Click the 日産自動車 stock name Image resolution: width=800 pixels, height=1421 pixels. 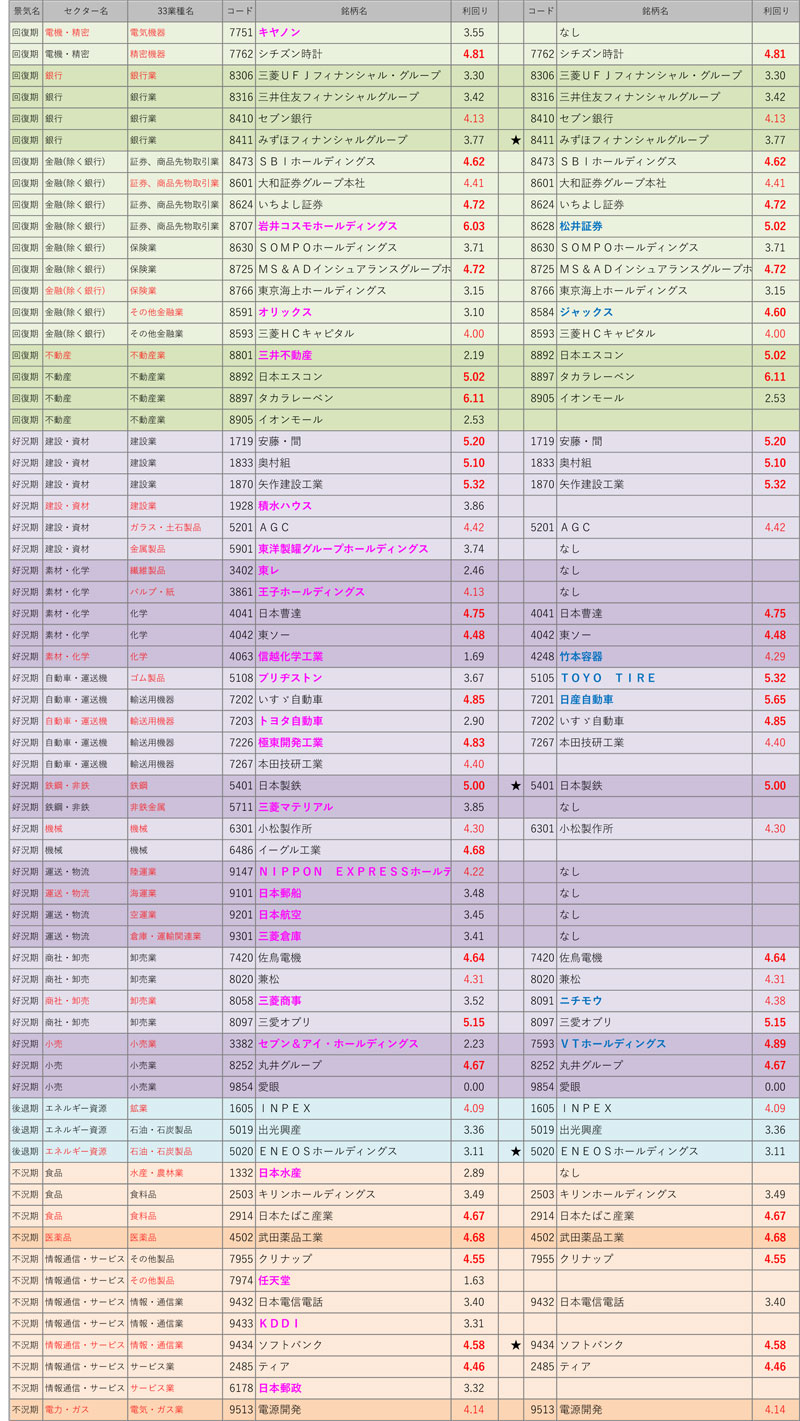pyautogui.click(x=587, y=699)
